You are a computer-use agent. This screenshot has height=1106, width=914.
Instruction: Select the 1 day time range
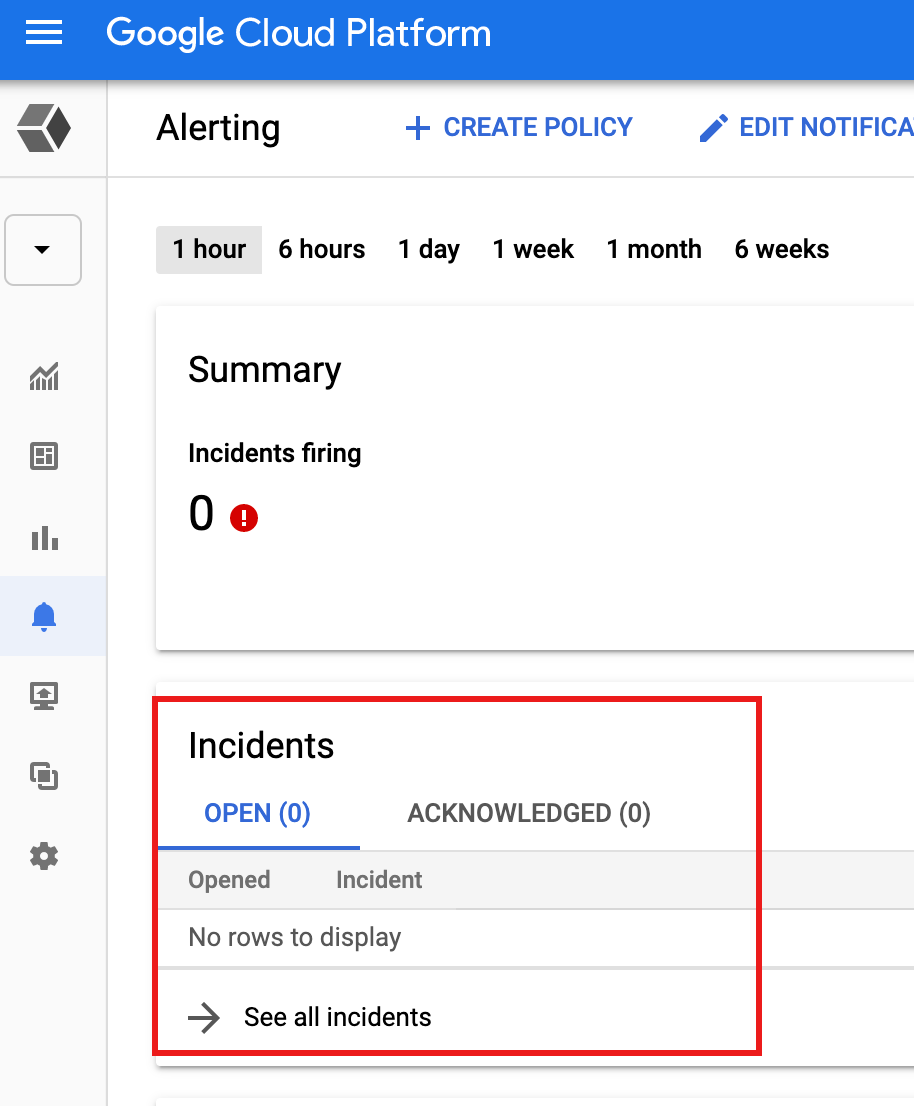428,249
